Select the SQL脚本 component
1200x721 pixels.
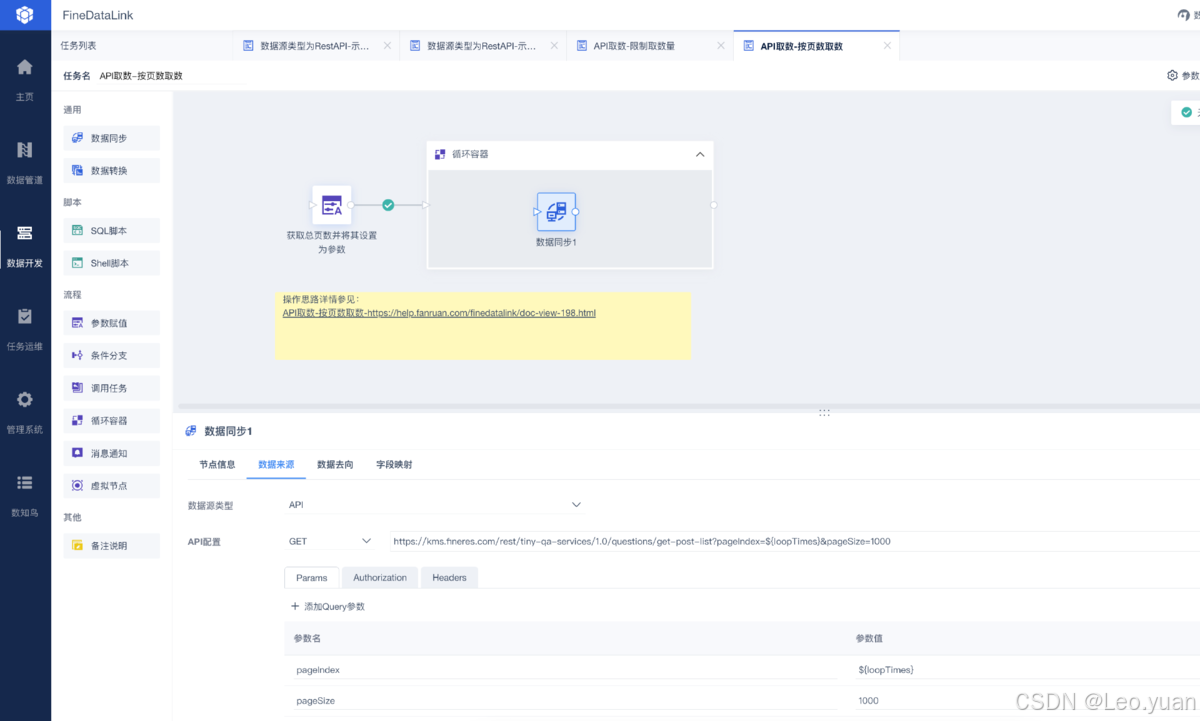click(111, 231)
